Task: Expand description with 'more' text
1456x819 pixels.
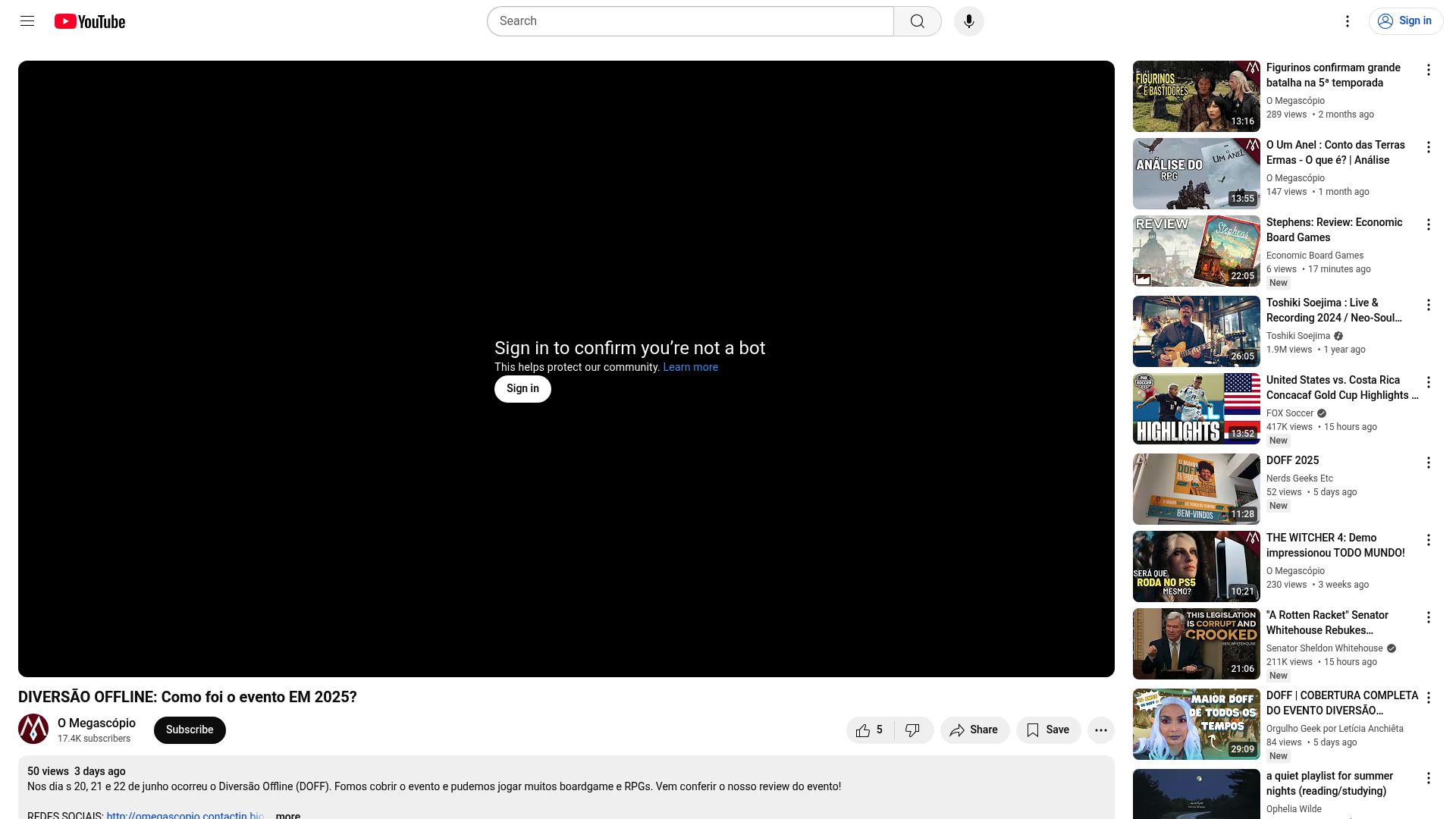Action: [x=287, y=815]
